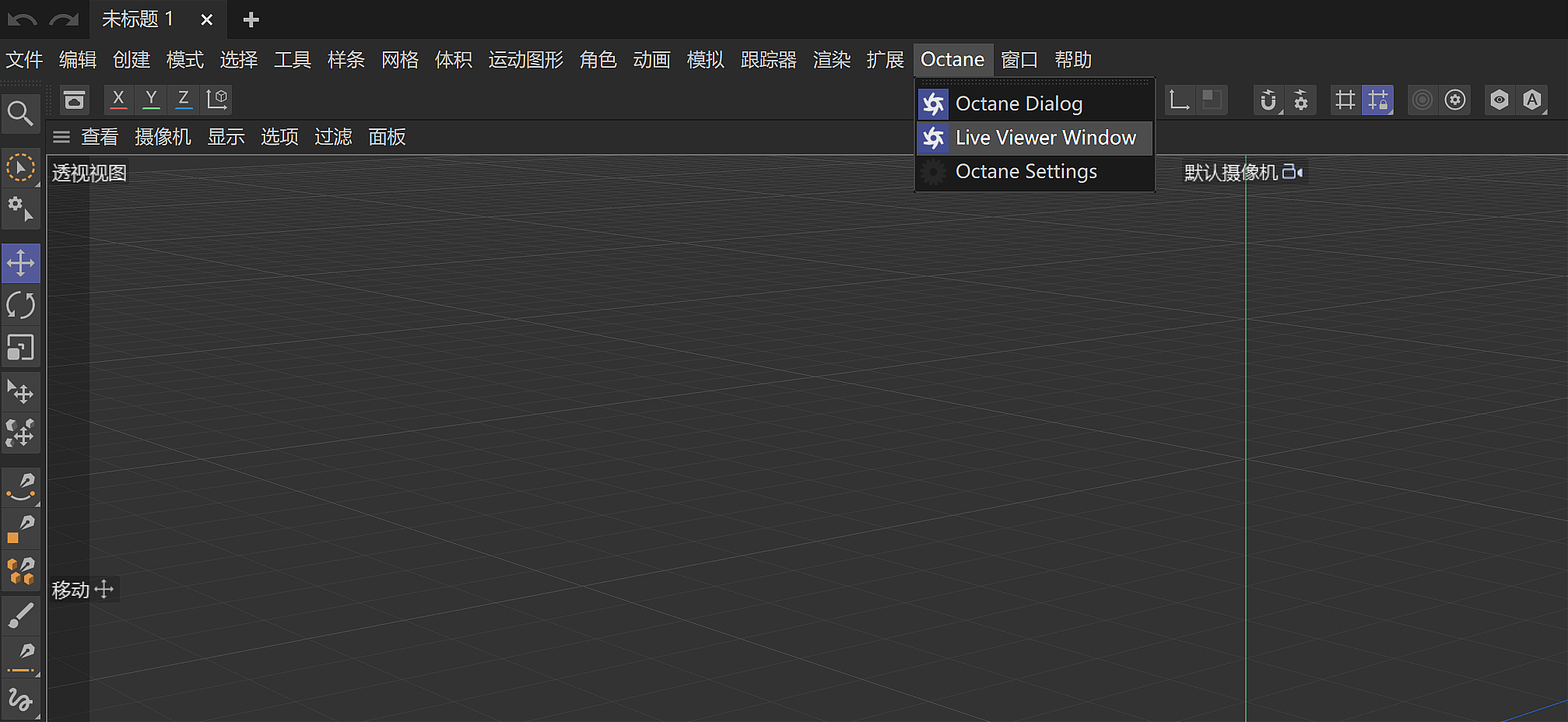Click the search magnifier icon

tap(20, 114)
